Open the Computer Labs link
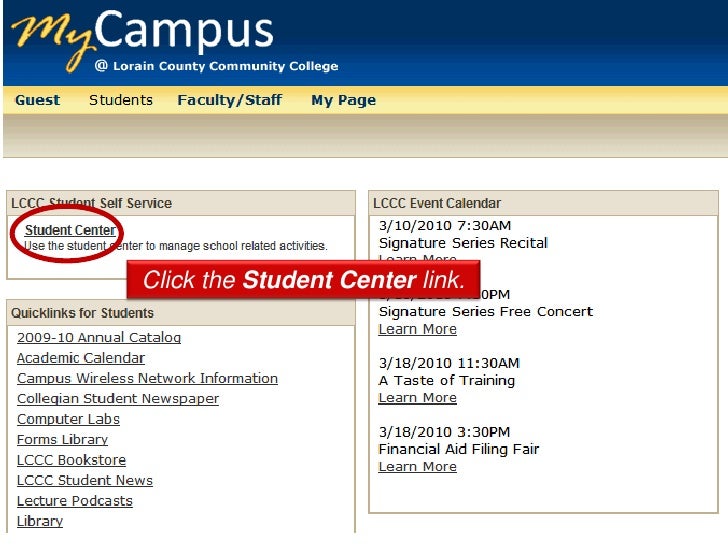The image size is (728, 546). coord(68,419)
